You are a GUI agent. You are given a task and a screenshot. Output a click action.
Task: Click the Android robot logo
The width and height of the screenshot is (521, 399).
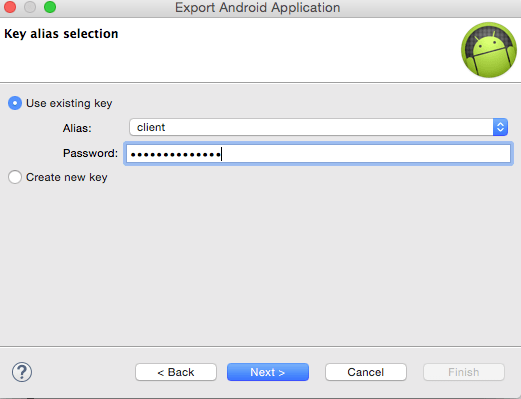point(489,50)
